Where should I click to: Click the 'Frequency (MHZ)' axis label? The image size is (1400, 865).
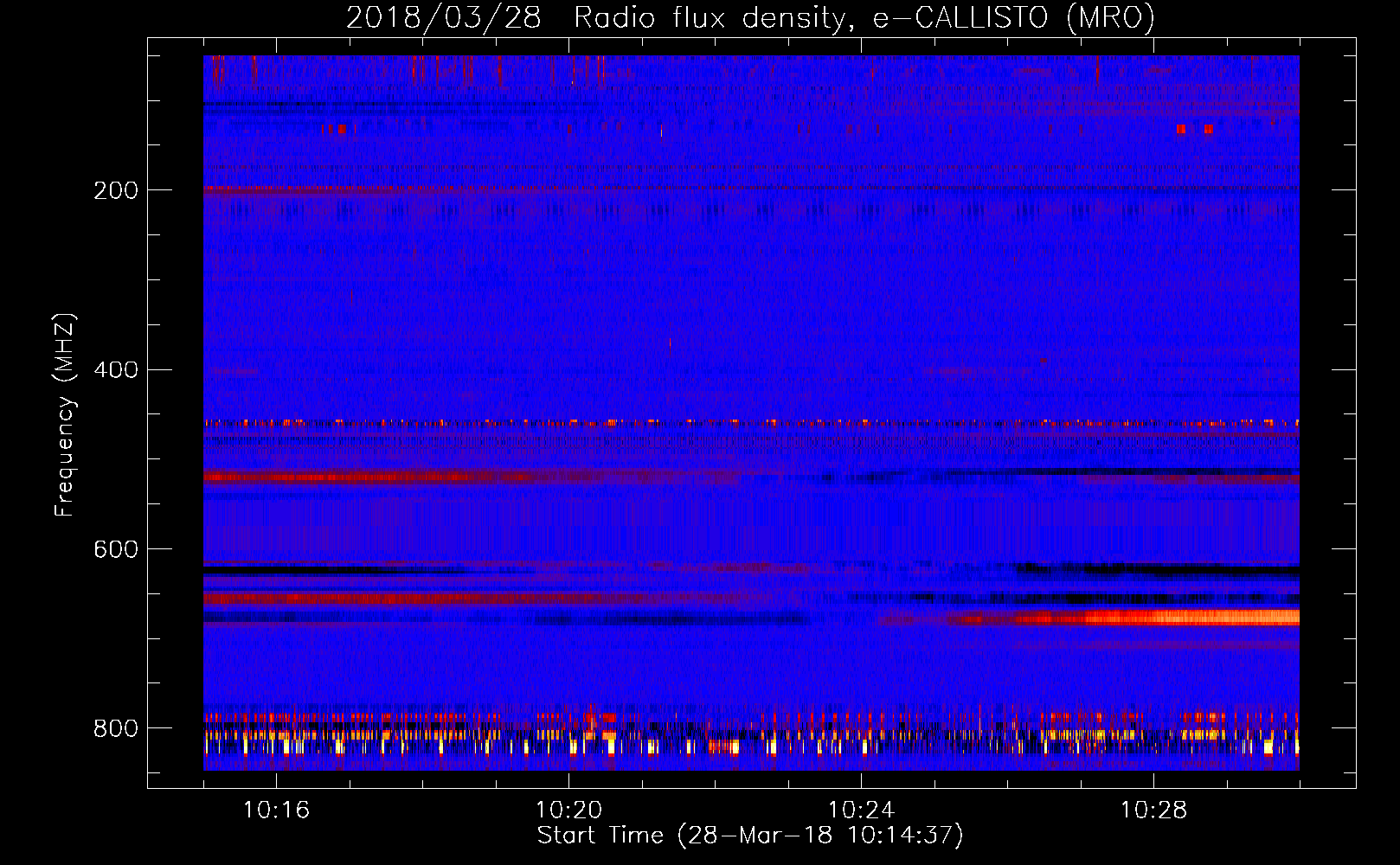coord(64,415)
